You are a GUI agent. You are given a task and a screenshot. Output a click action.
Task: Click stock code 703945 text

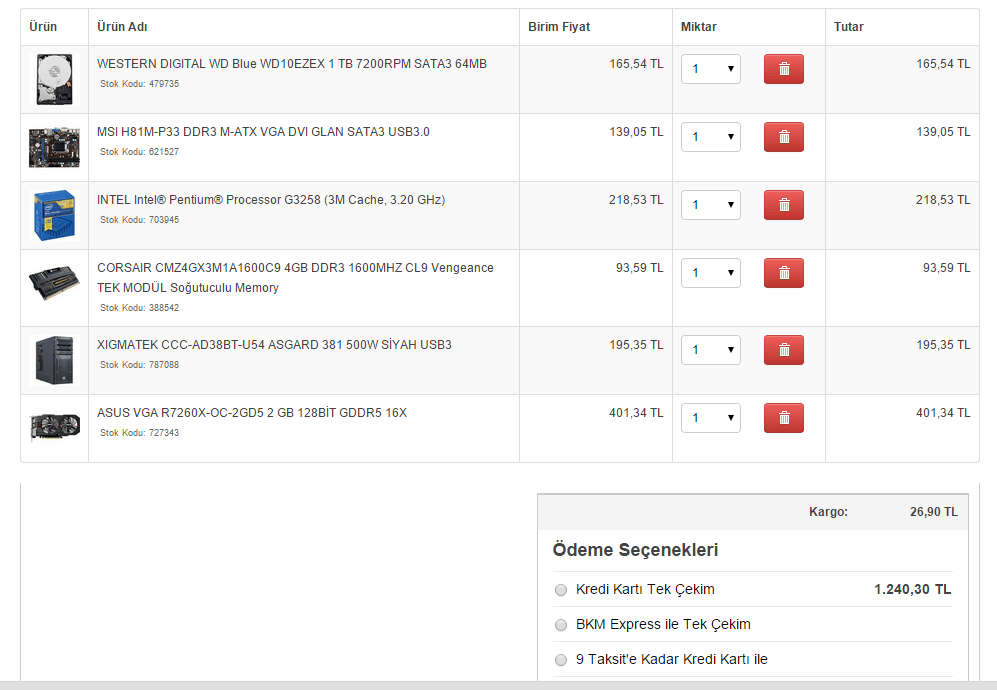pos(139,220)
